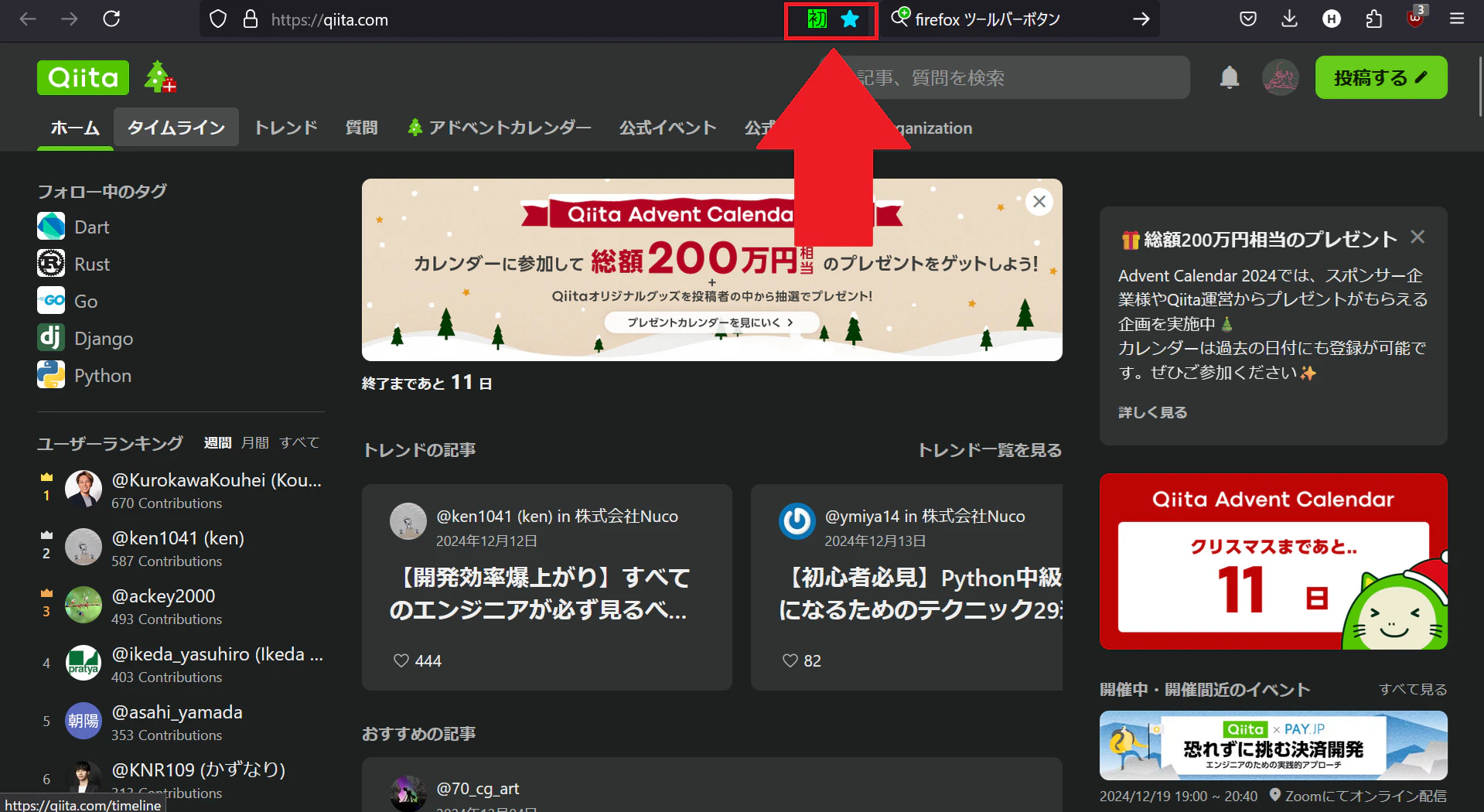Click the heart icon with 444 likes

[x=401, y=660]
